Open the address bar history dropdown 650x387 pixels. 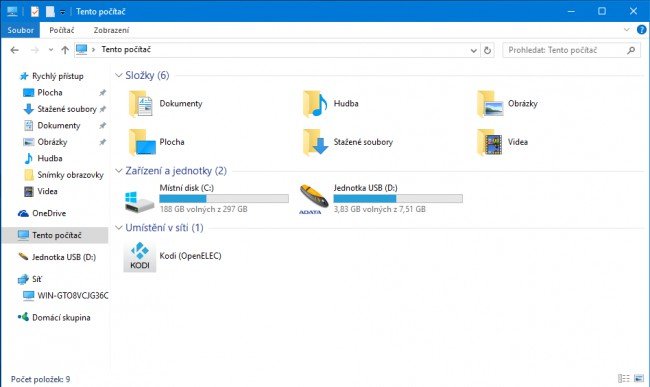(x=474, y=51)
